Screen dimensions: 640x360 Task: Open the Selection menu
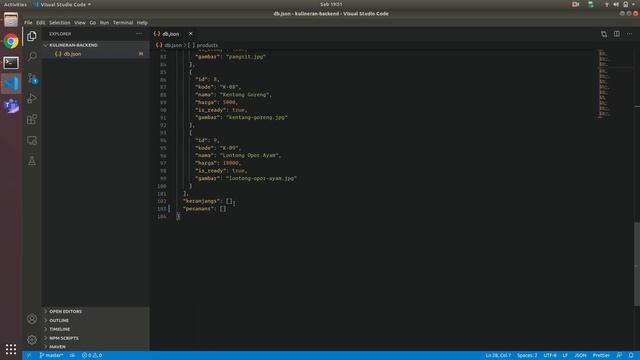pos(60,22)
